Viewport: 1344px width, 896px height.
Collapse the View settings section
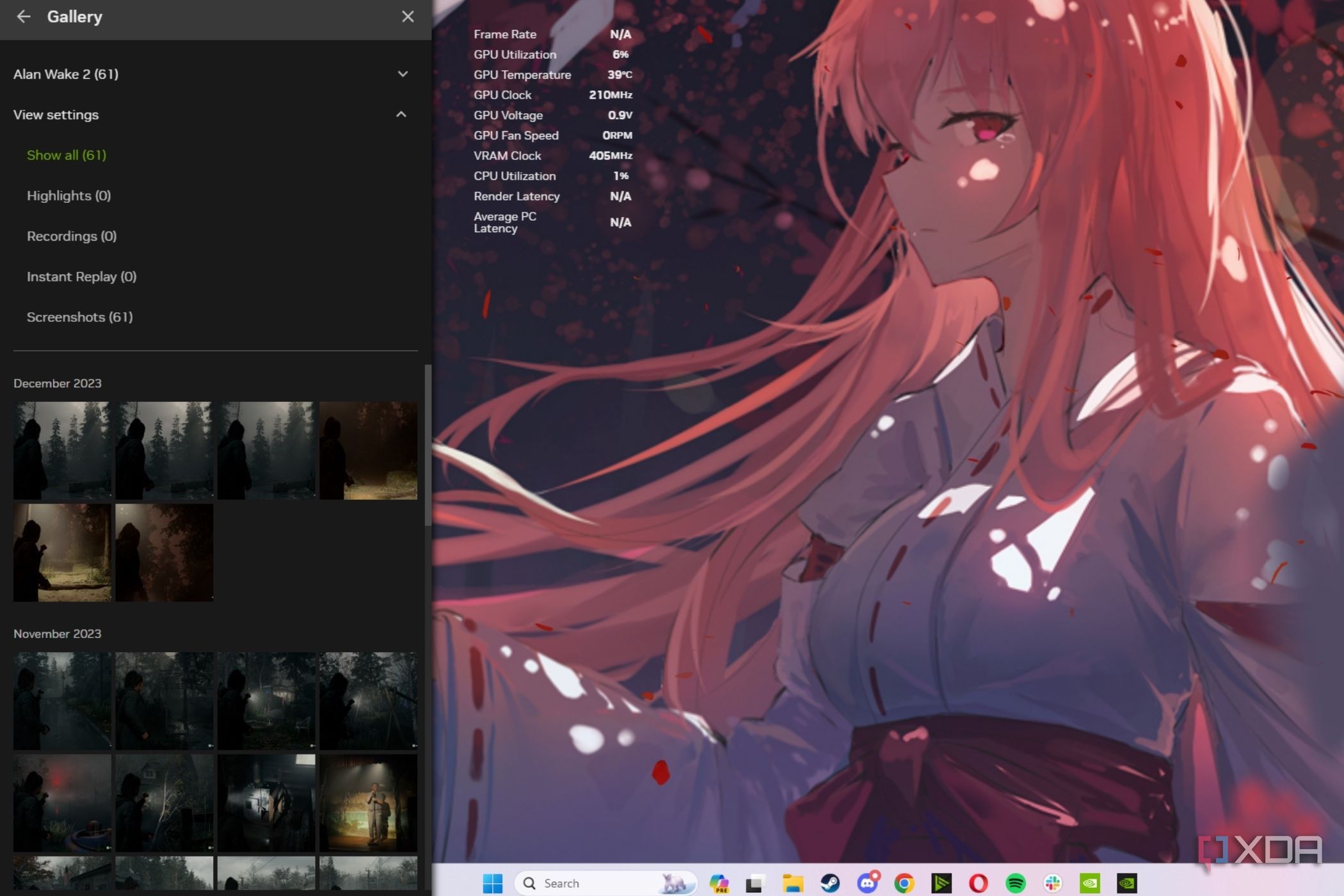tap(401, 115)
